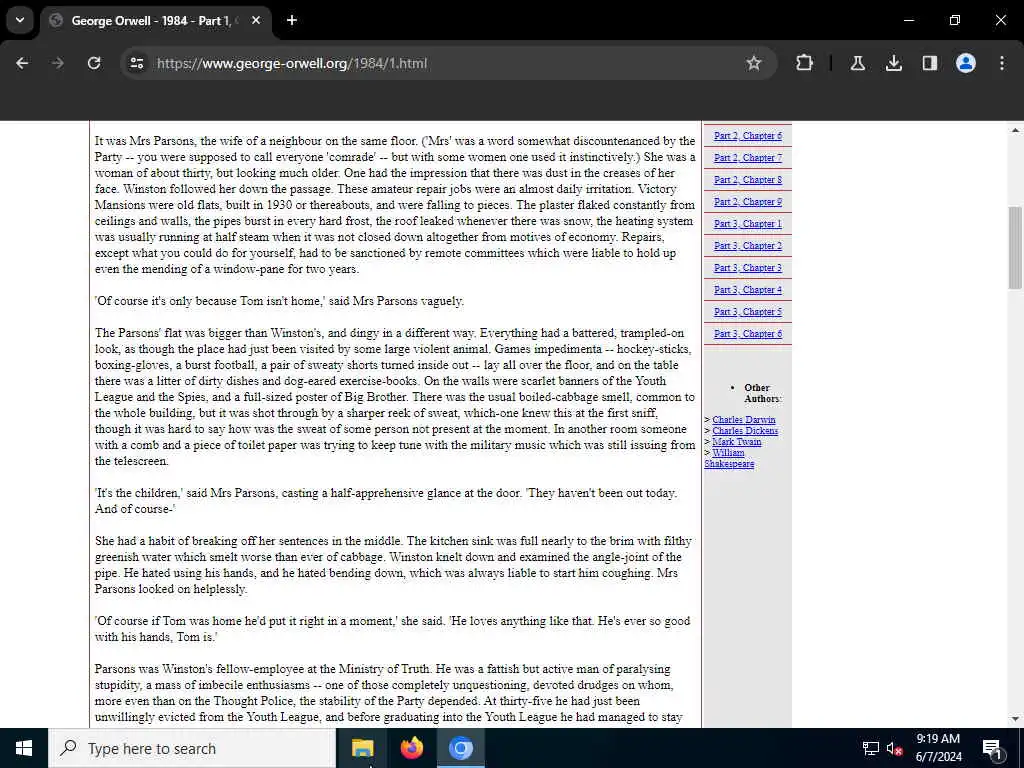Viewport: 1024px width, 768px height.
Task: View site information icon in address bar
Action: (136, 63)
